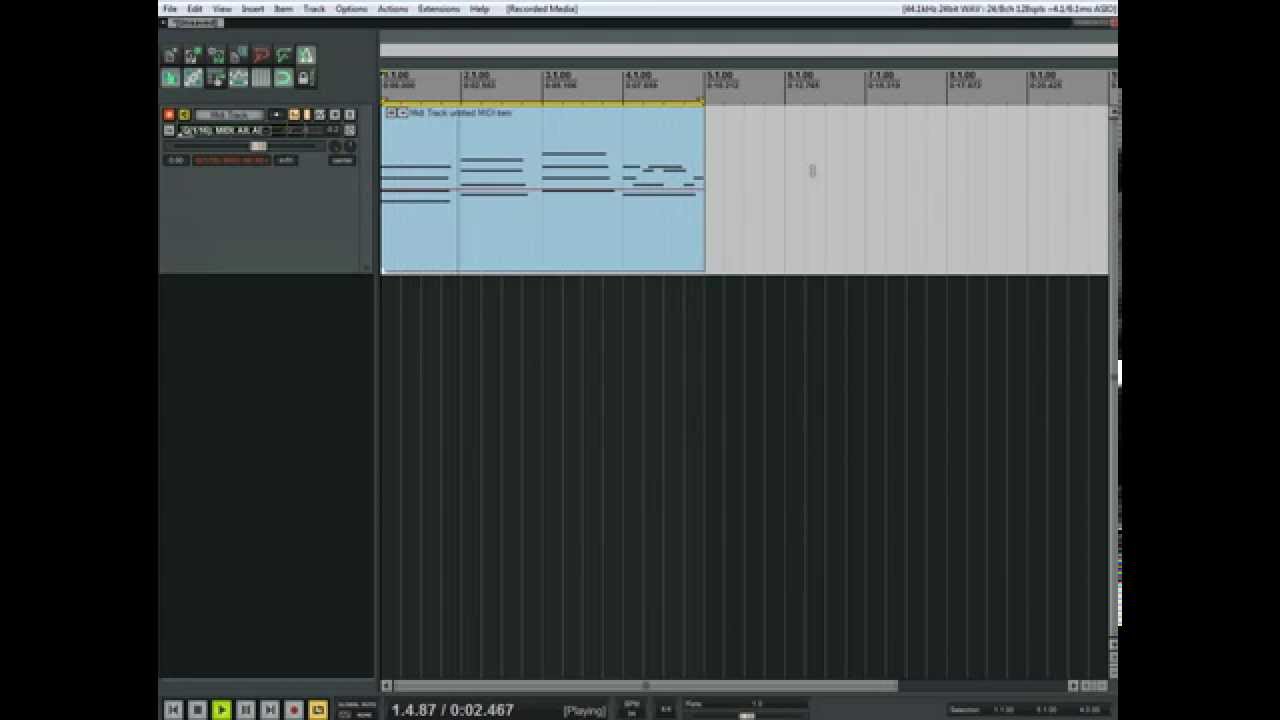Click the horizontal scrollbar left arrow
The height and width of the screenshot is (720, 1280).
(x=387, y=686)
